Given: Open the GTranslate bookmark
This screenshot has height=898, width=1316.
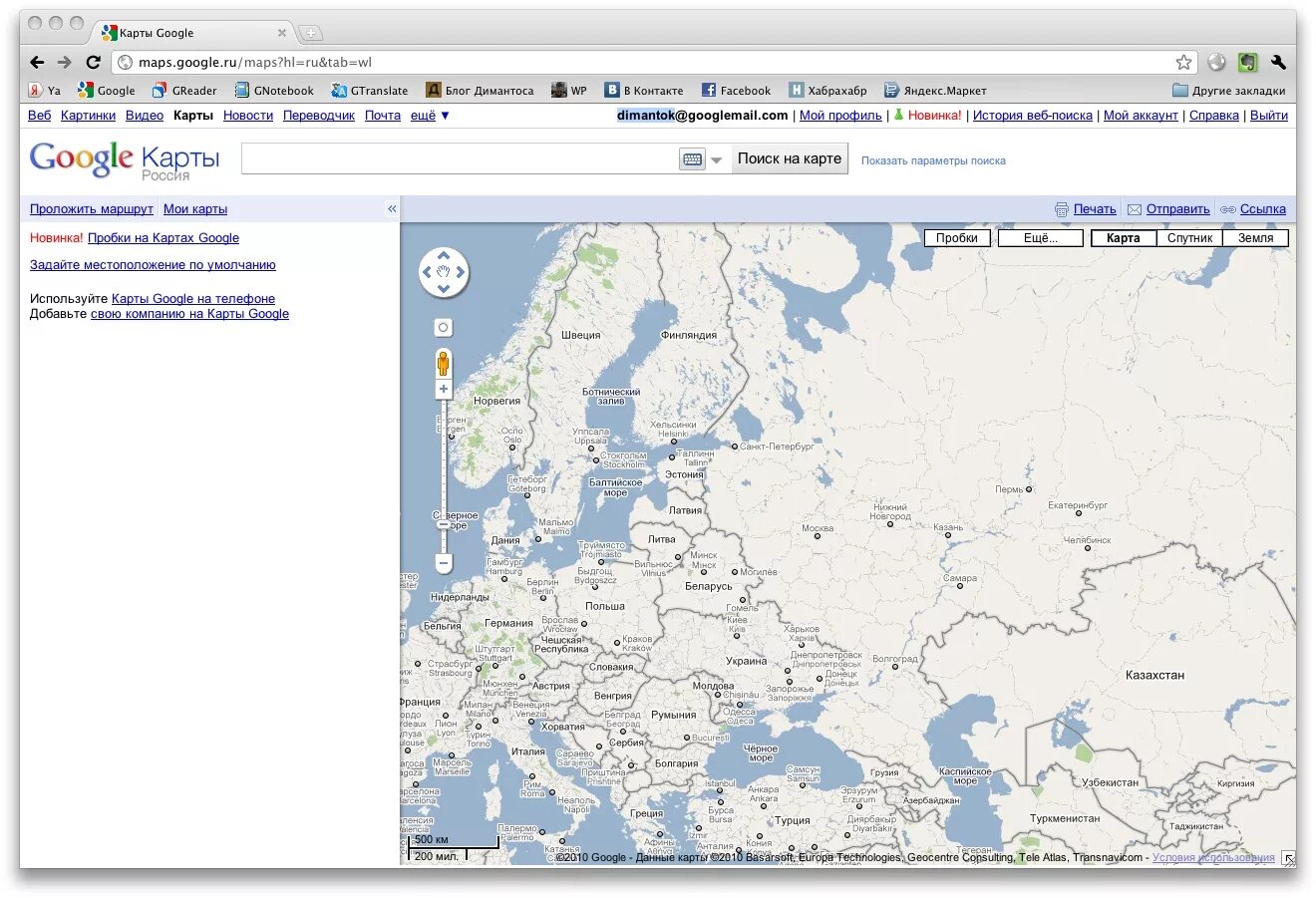Looking at the screenshot, I should [370, 90].
